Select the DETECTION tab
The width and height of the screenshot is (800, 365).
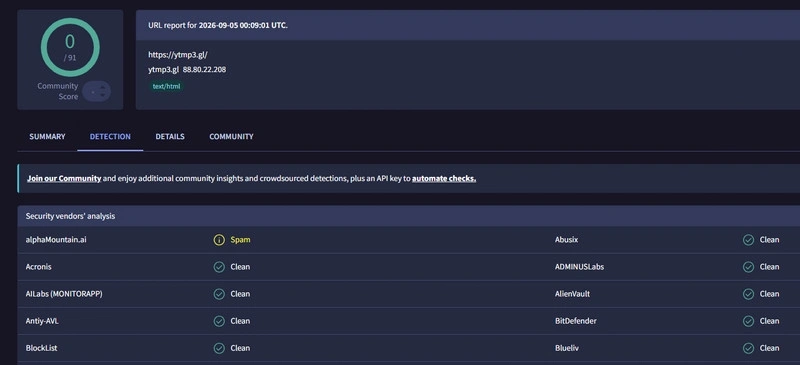point(110,137)
